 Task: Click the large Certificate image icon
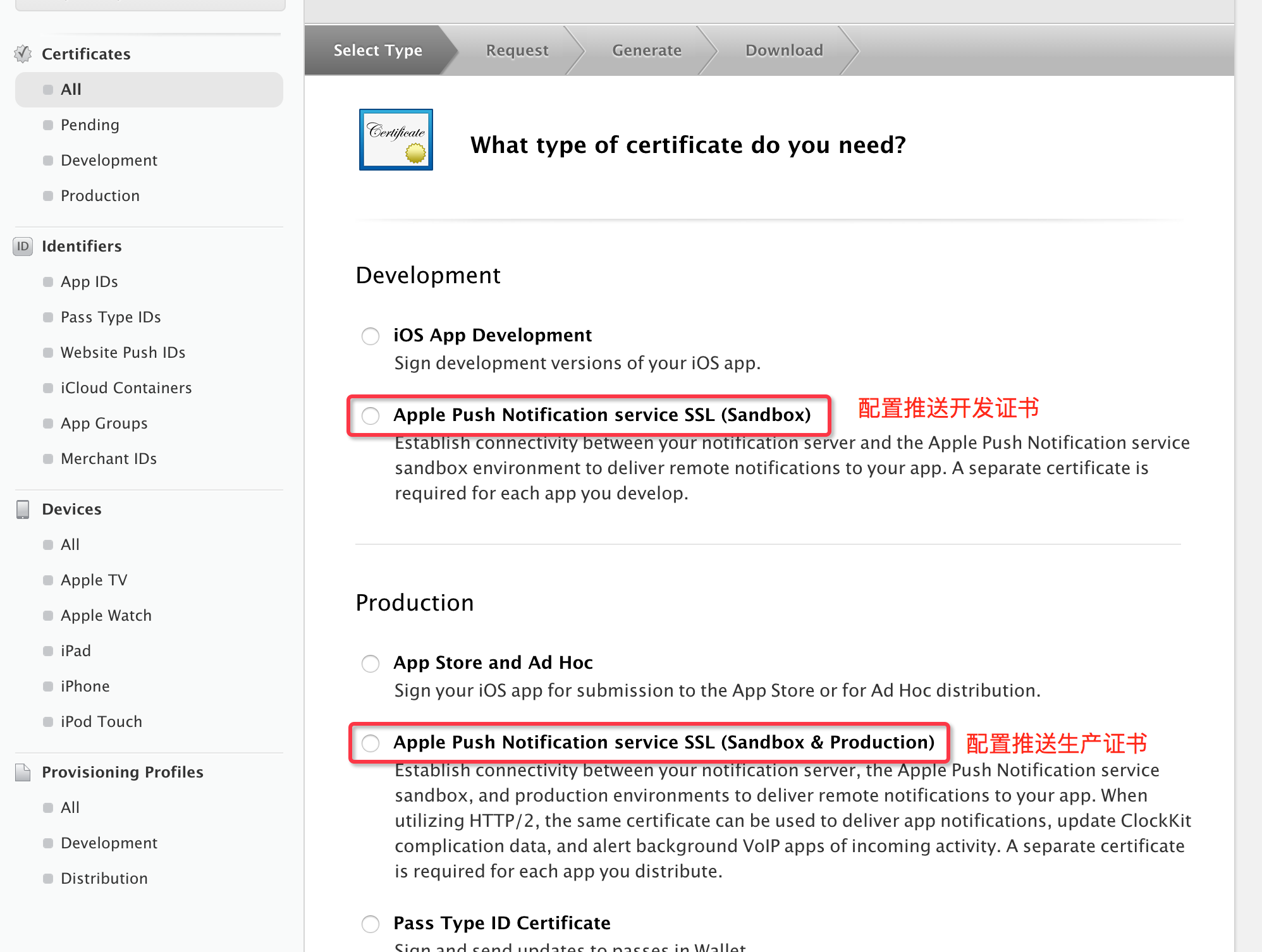[396, 140]
